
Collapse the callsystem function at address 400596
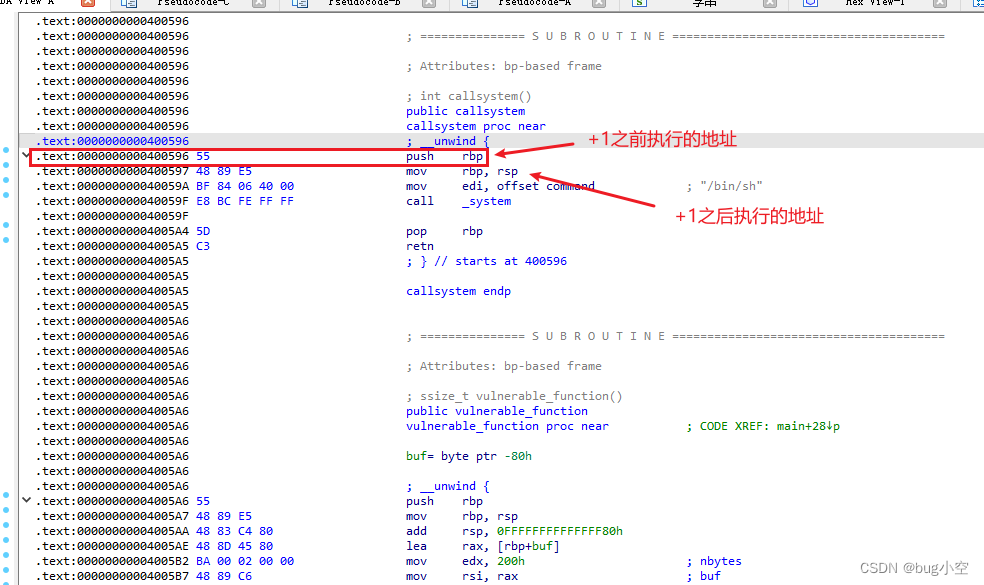(26, 155)
